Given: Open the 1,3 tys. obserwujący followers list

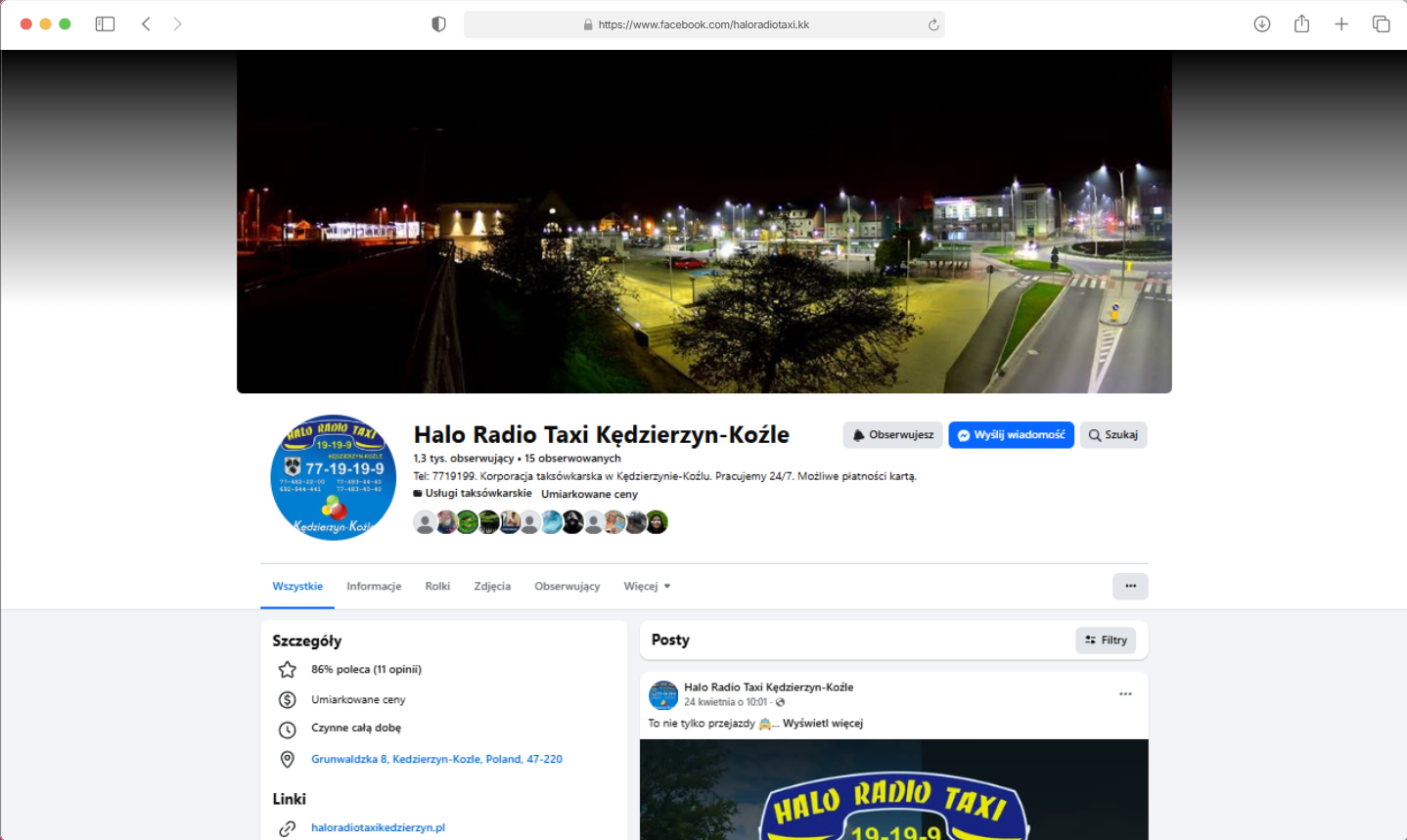Looking at the screenshot, I should [x=463, y=458].
